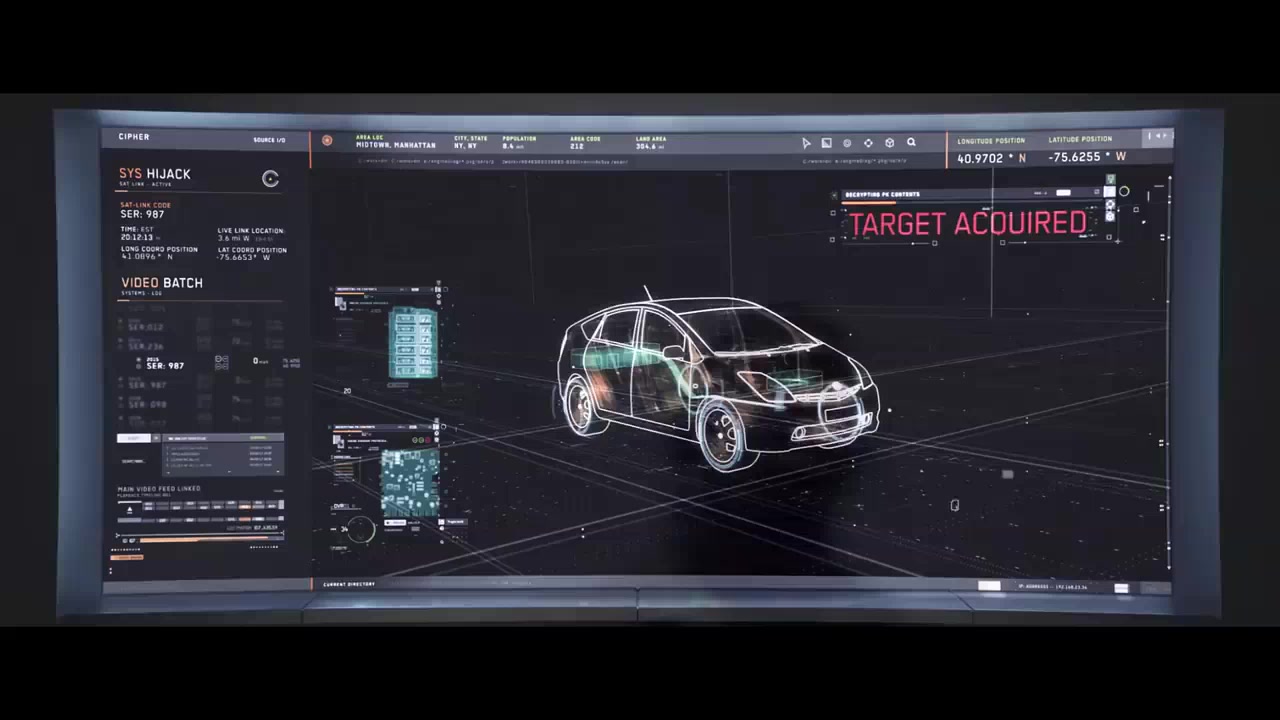Click the circular dial below the circuit board window
Image resolution: width=1280 pixels, height=720 pixels.
point(362,529)
